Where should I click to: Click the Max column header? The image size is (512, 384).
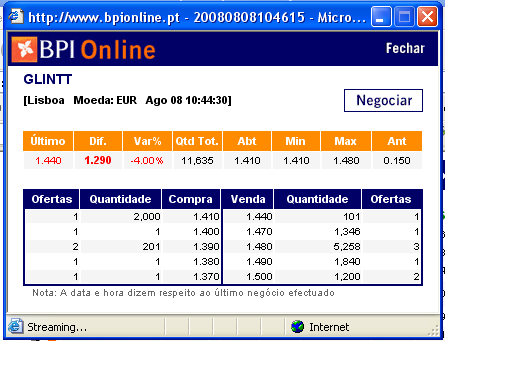[x=346, y=141]
